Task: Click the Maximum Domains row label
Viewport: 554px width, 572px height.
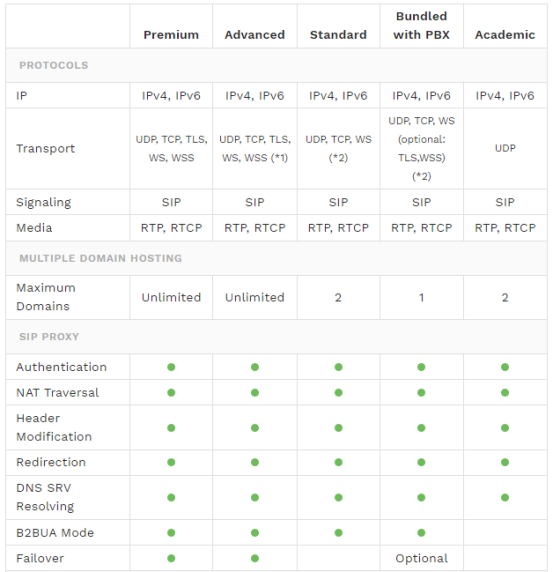Action: click(x=46, y=297)
